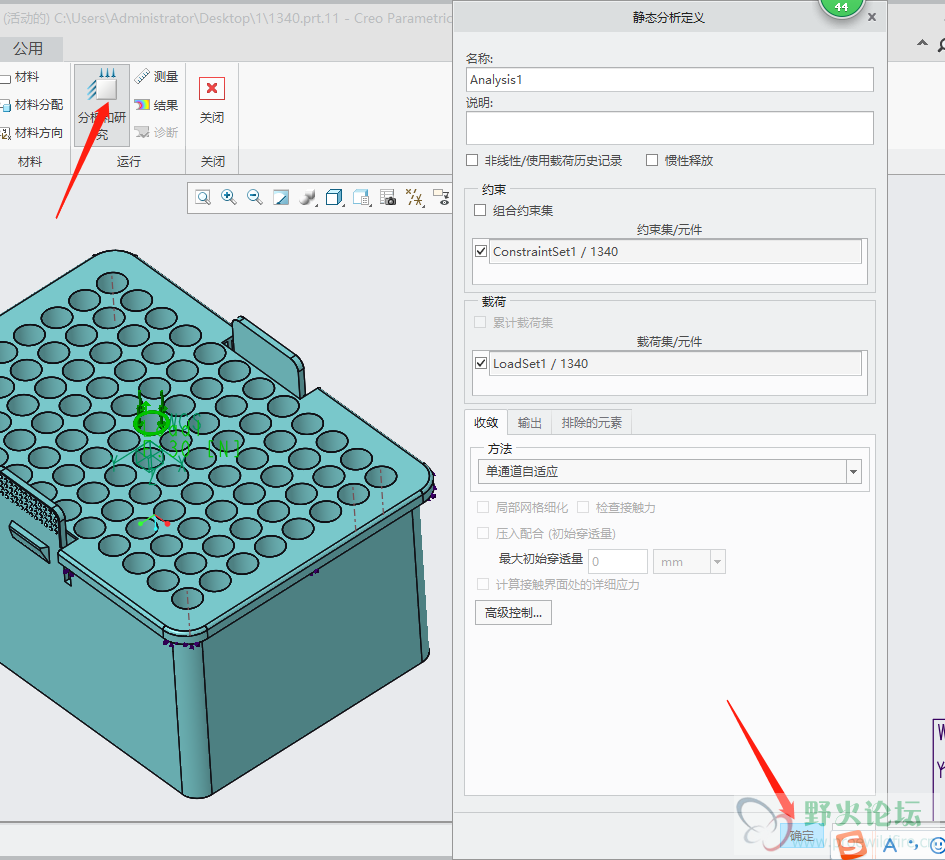This screenshot has height=860, width=945.
Task: Enable 惯性释放 (Inertia Relief) checkbox
Action: 651,160
